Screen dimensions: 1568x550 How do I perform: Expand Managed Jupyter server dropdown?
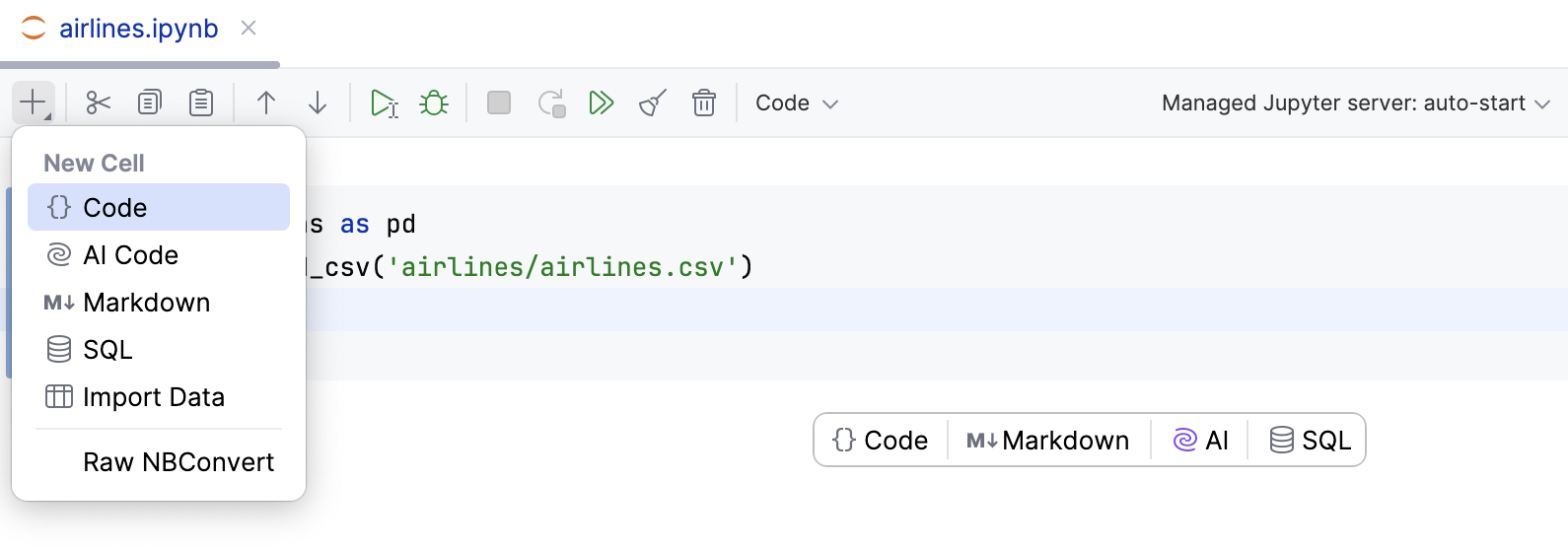coord(1355,103)
